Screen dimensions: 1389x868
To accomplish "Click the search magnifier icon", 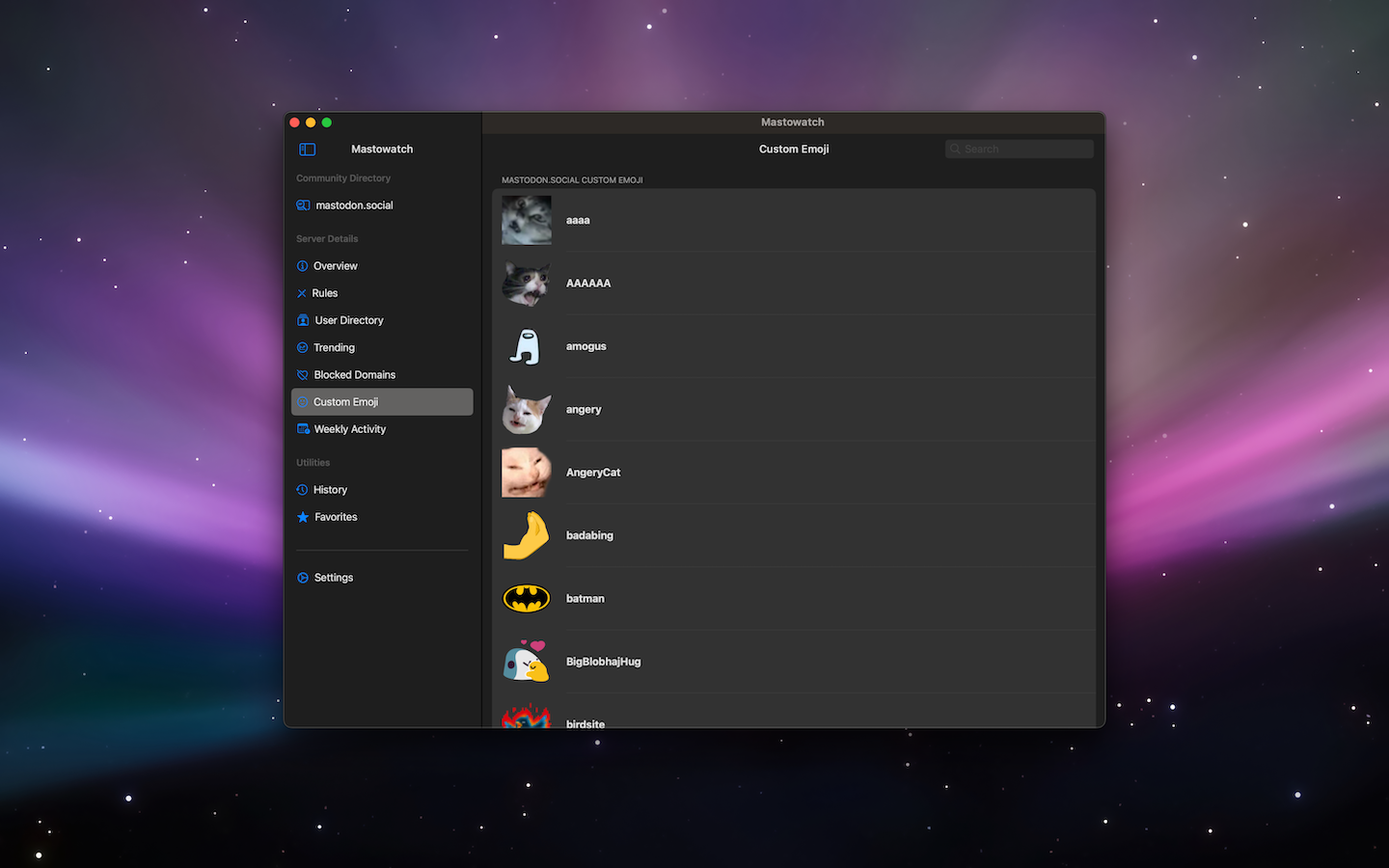I will 955,149.
